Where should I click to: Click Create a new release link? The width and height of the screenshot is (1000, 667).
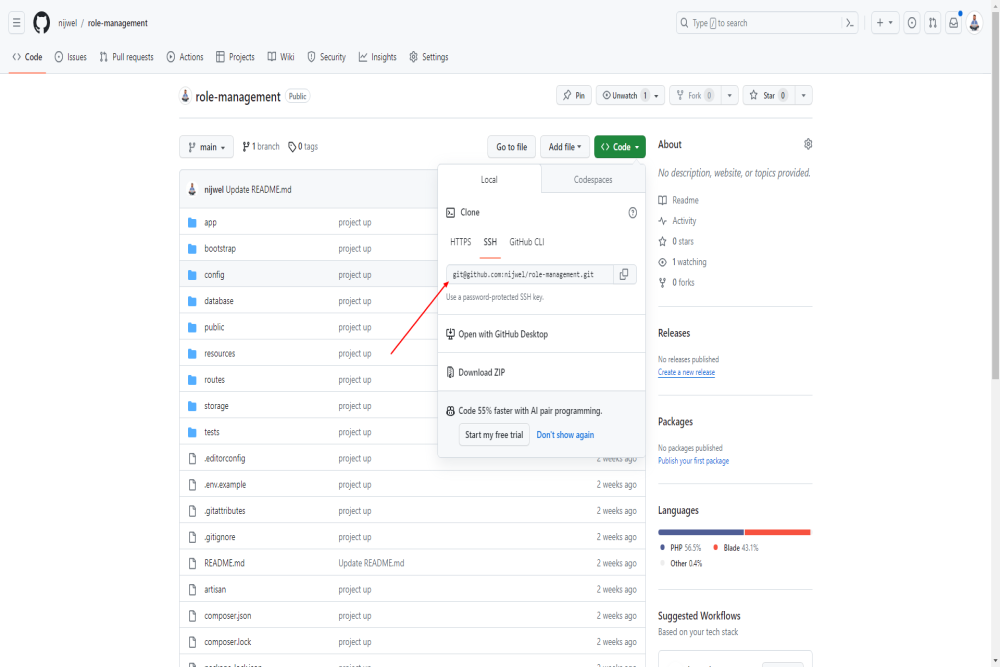[x=686, y=372]
